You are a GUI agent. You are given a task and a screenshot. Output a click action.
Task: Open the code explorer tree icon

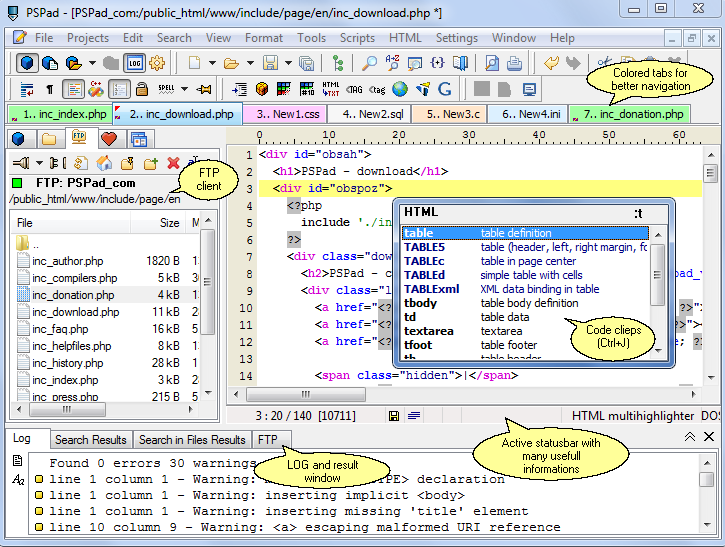338,62
